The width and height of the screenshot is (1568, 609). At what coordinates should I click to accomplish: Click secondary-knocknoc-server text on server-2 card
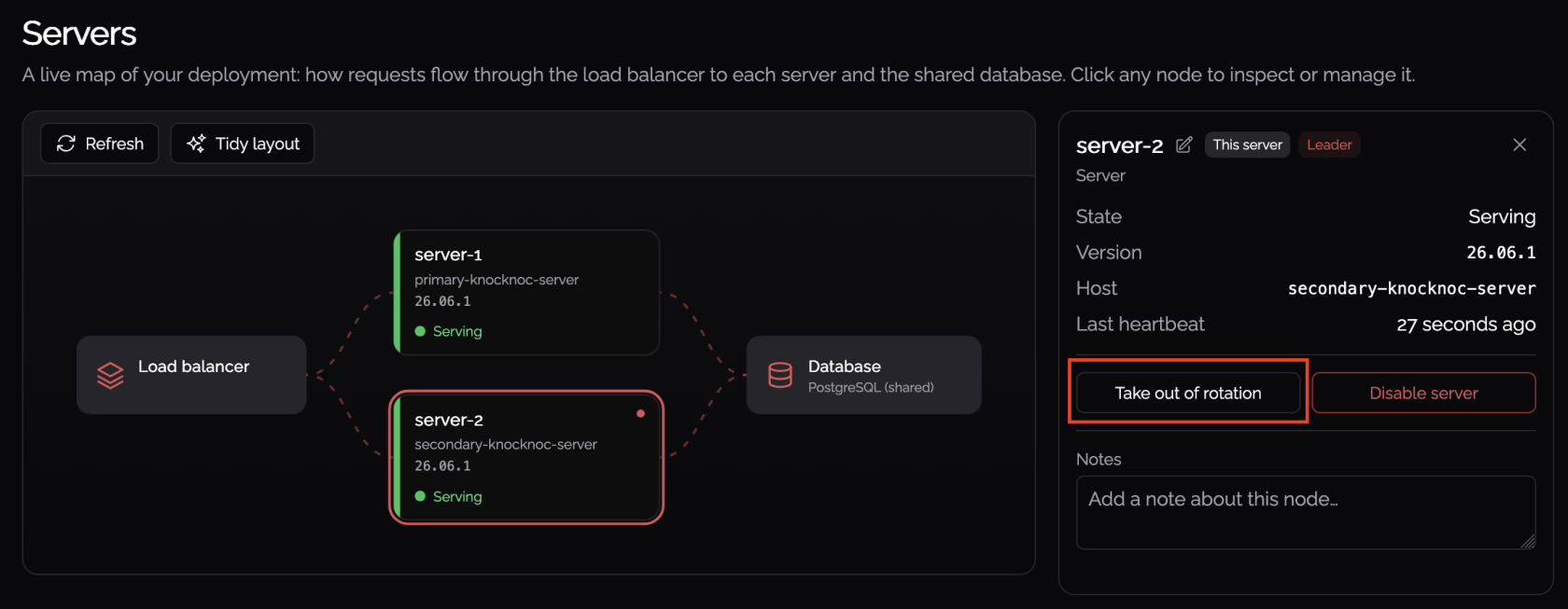click(x=506, y=445)
